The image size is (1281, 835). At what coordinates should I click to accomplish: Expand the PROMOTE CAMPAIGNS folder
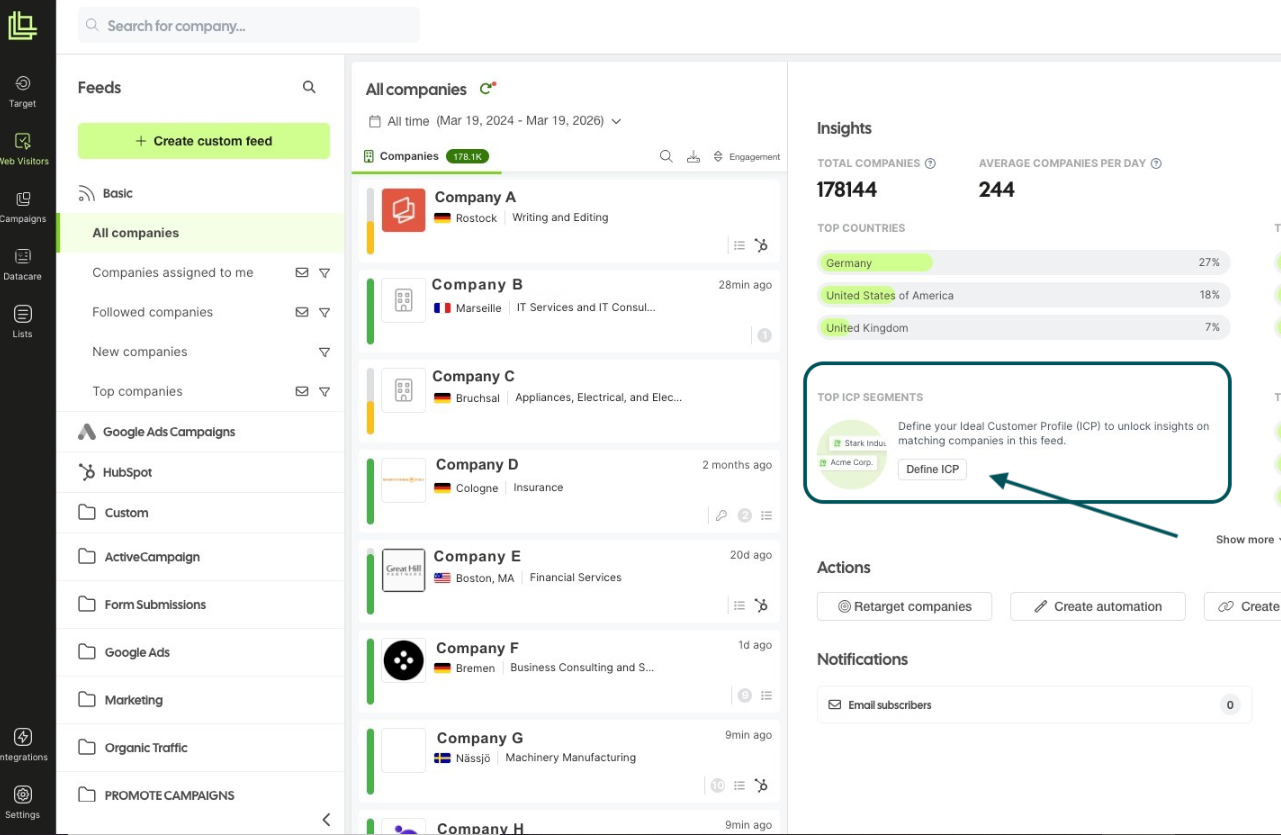[200, 796]
